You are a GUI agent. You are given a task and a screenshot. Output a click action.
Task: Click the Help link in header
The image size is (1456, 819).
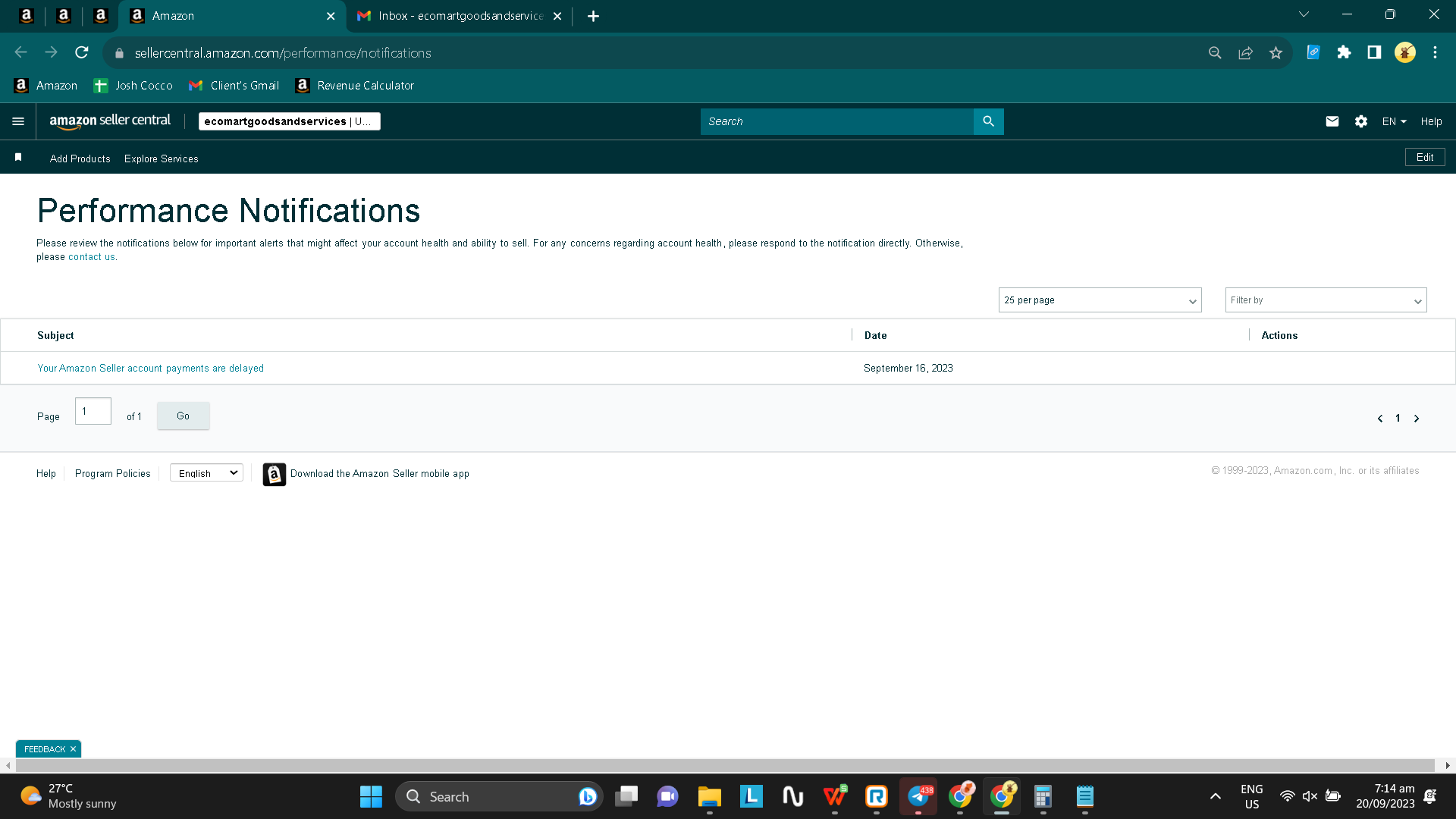pyautogui.click(x=1431, y=121)
